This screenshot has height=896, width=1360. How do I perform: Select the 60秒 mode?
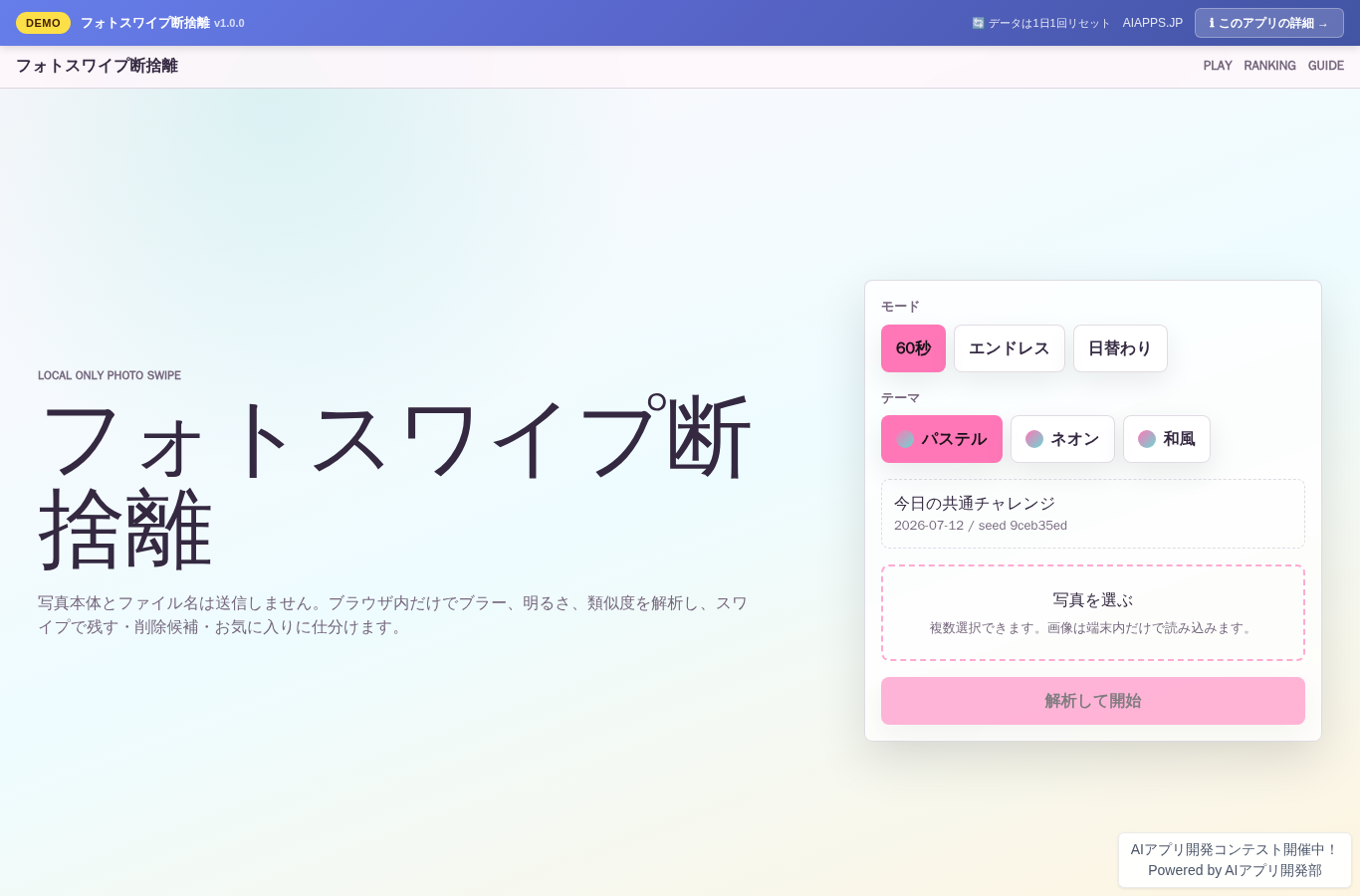click(913, 348)
